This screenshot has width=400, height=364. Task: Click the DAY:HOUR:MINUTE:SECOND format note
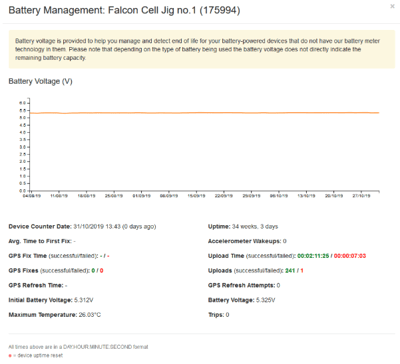[78, 347]
